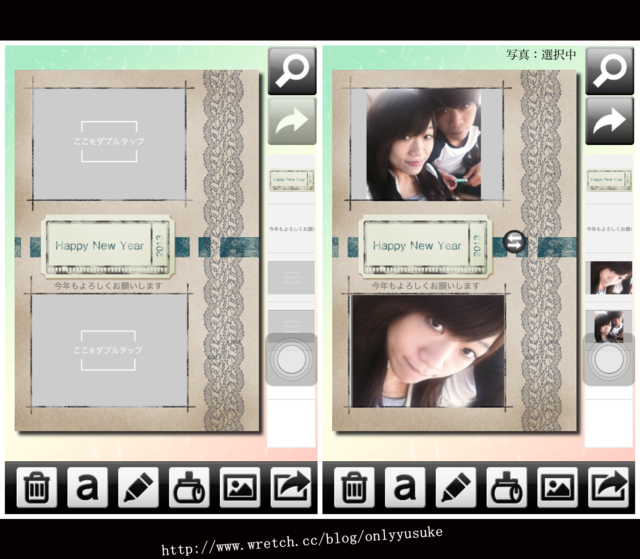Screen dimensions: 640x559
Task: Tap the lower empty photo placeholder in left screen
Action: (109, 350)
